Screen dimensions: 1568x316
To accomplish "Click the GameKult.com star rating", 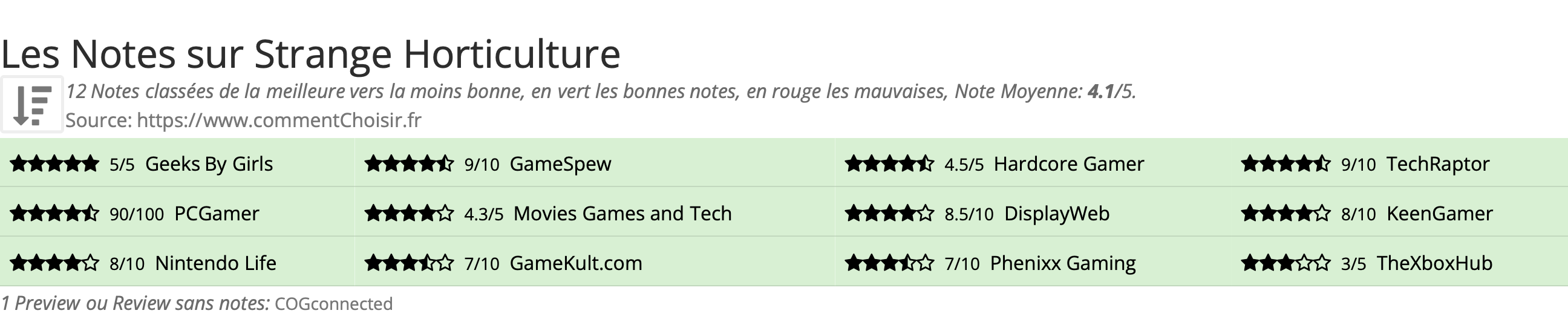I will tap(409, 263).
